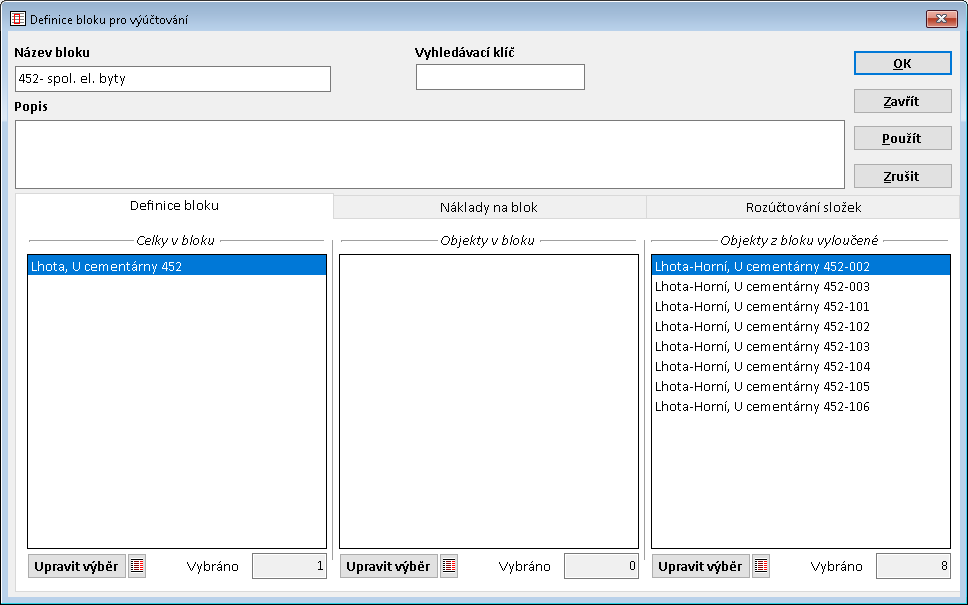Select excluded object U cementárny 452-103
The width and height of the screenshot is (968, 605).
762,347
